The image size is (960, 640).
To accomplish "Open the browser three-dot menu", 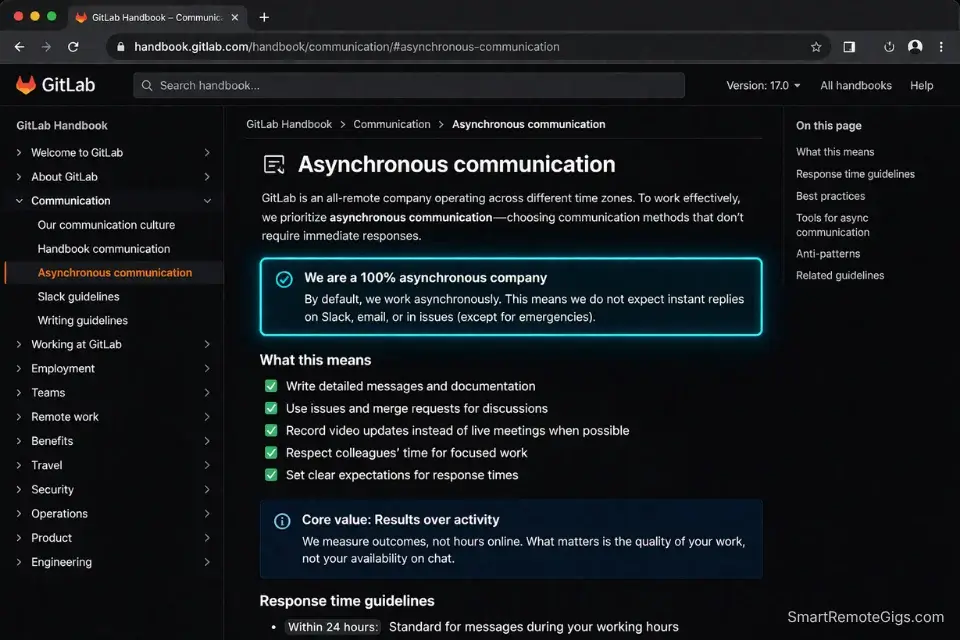I will click(x=941, y=47).
